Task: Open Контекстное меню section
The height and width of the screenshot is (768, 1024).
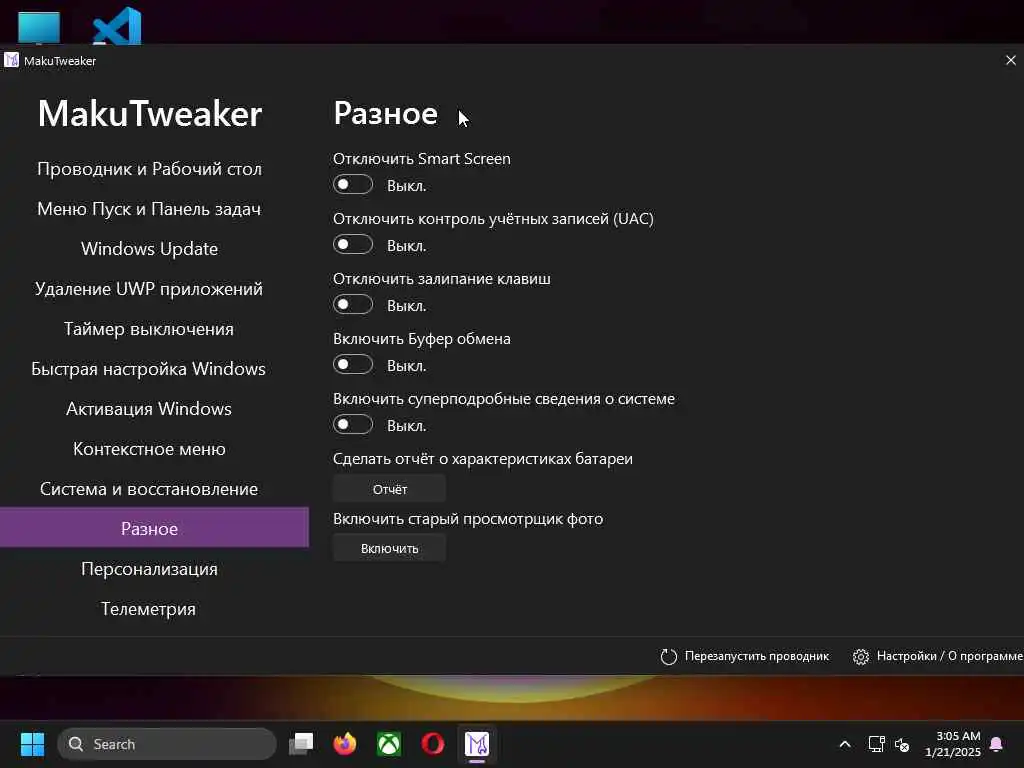Action: click(x=150, y=449)
